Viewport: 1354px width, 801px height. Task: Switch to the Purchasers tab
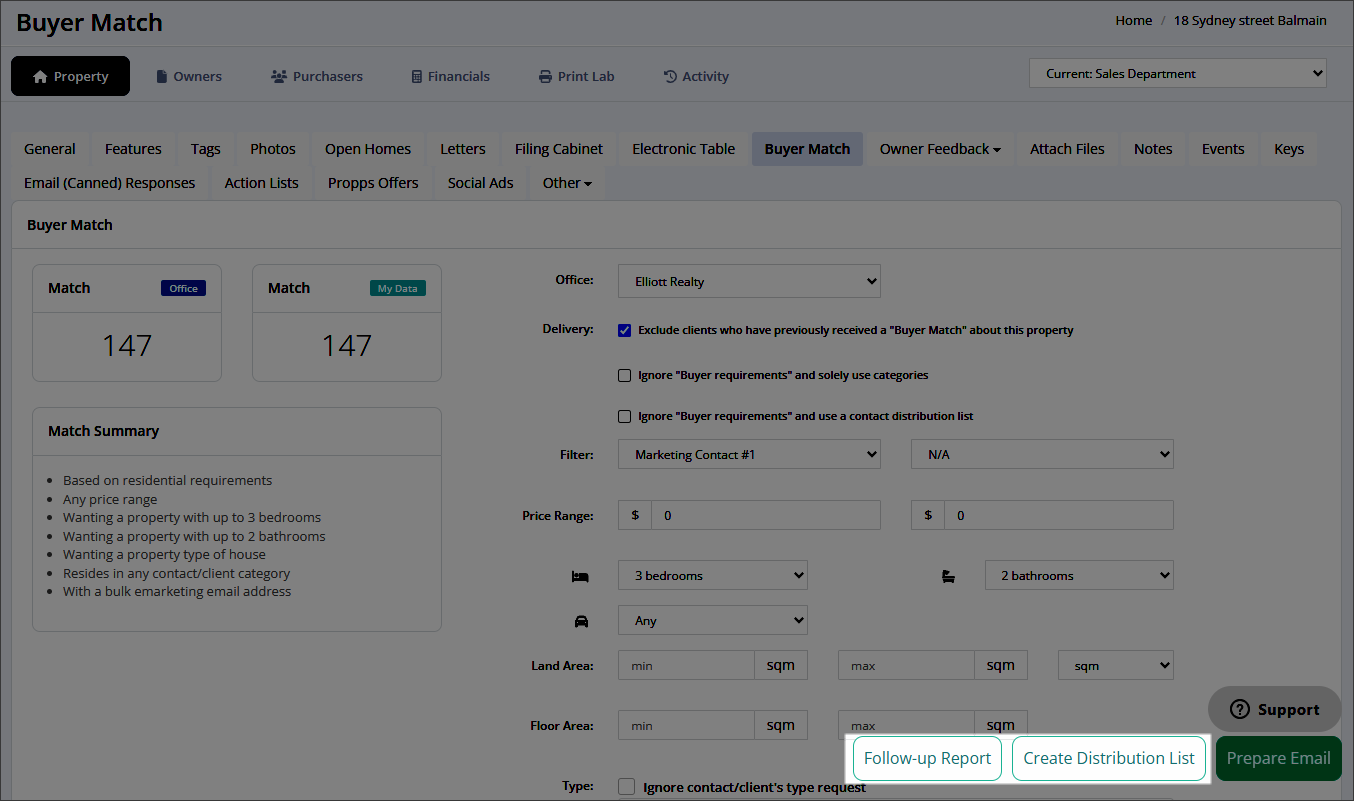317,76
